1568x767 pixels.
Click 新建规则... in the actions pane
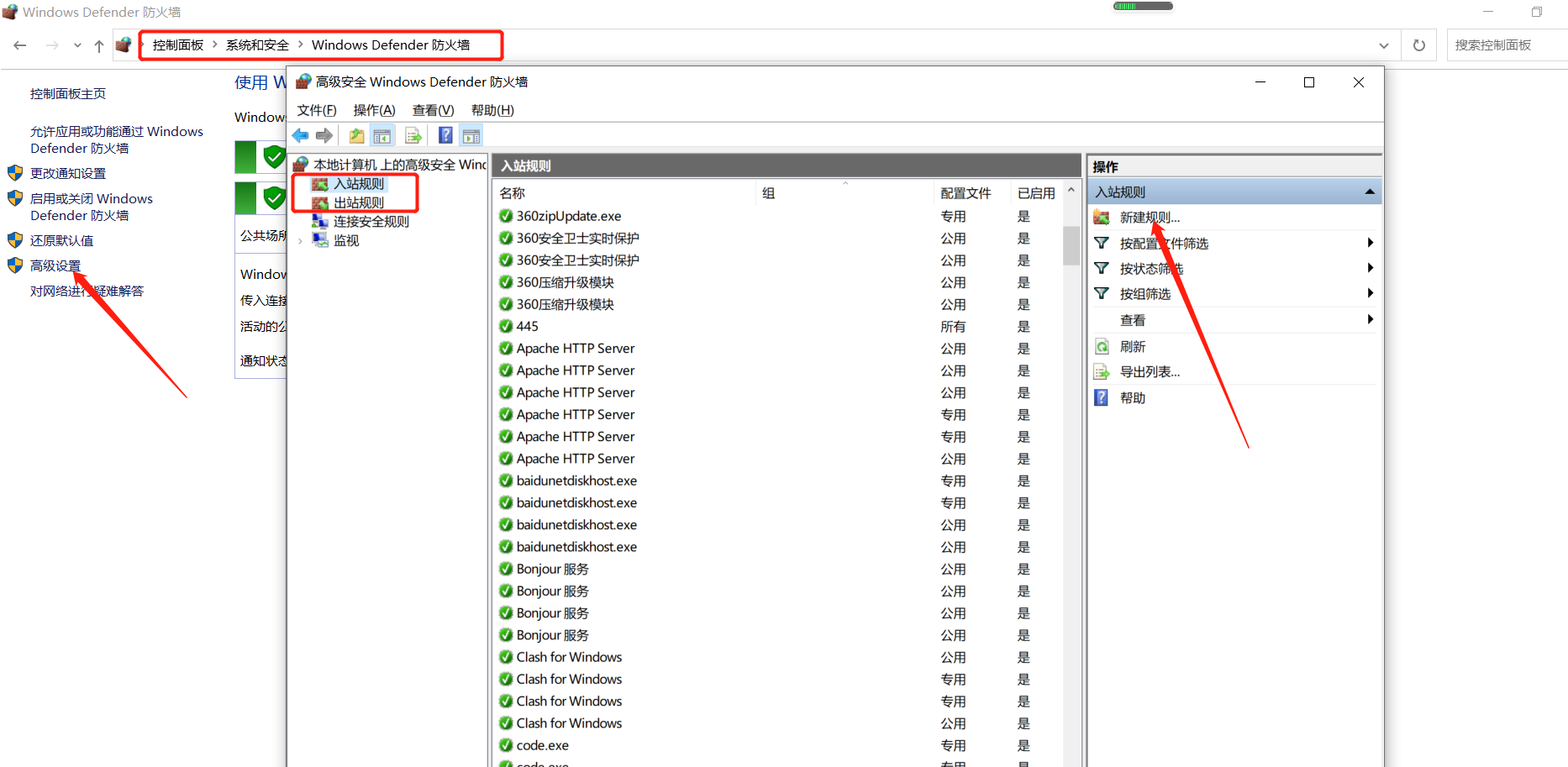[x=1150, y=218]
